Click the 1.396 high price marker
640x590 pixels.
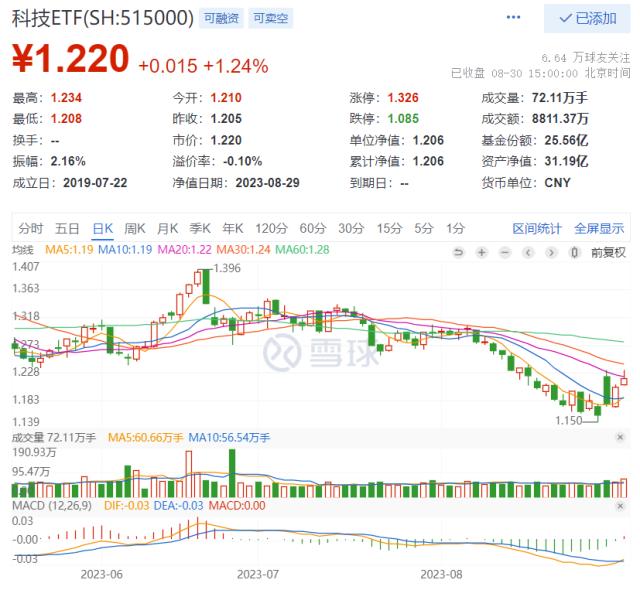(x=227, y=268)
